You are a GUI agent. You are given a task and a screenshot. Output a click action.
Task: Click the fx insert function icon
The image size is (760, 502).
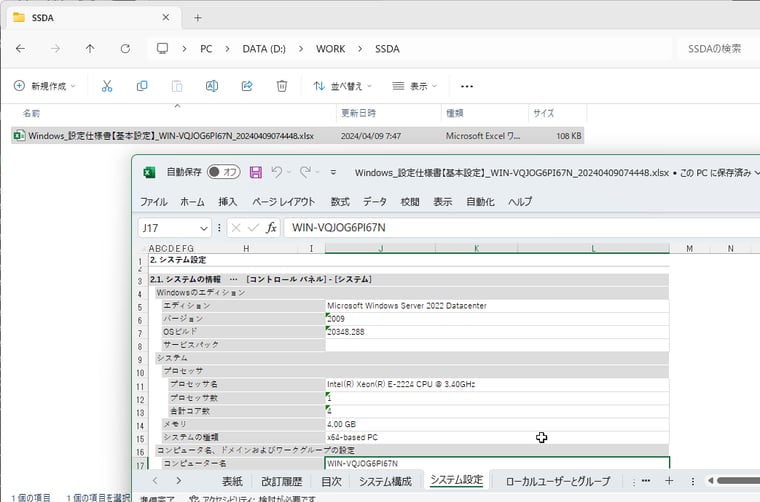click(271, 228)
